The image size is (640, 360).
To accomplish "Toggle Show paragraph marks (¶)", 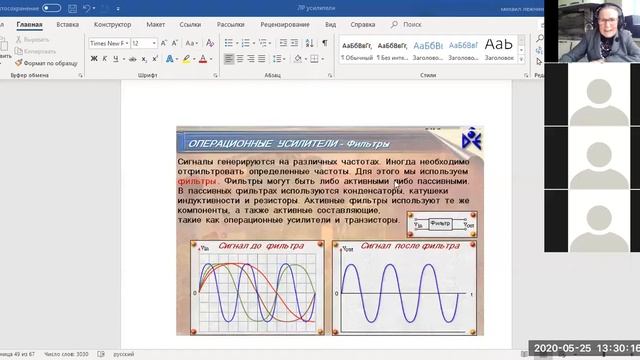I will click(325, 43).
